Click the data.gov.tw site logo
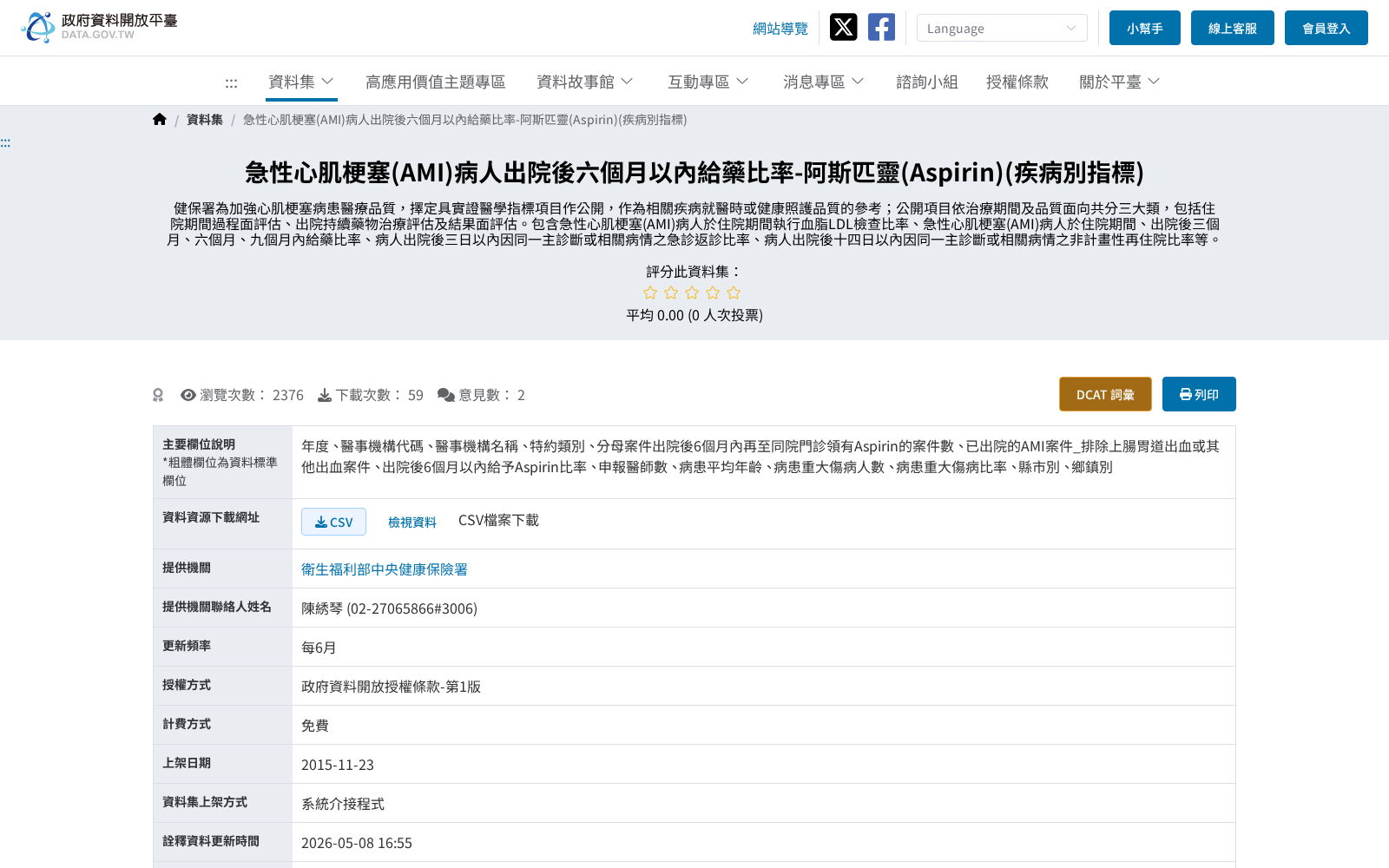 point(99,27)
